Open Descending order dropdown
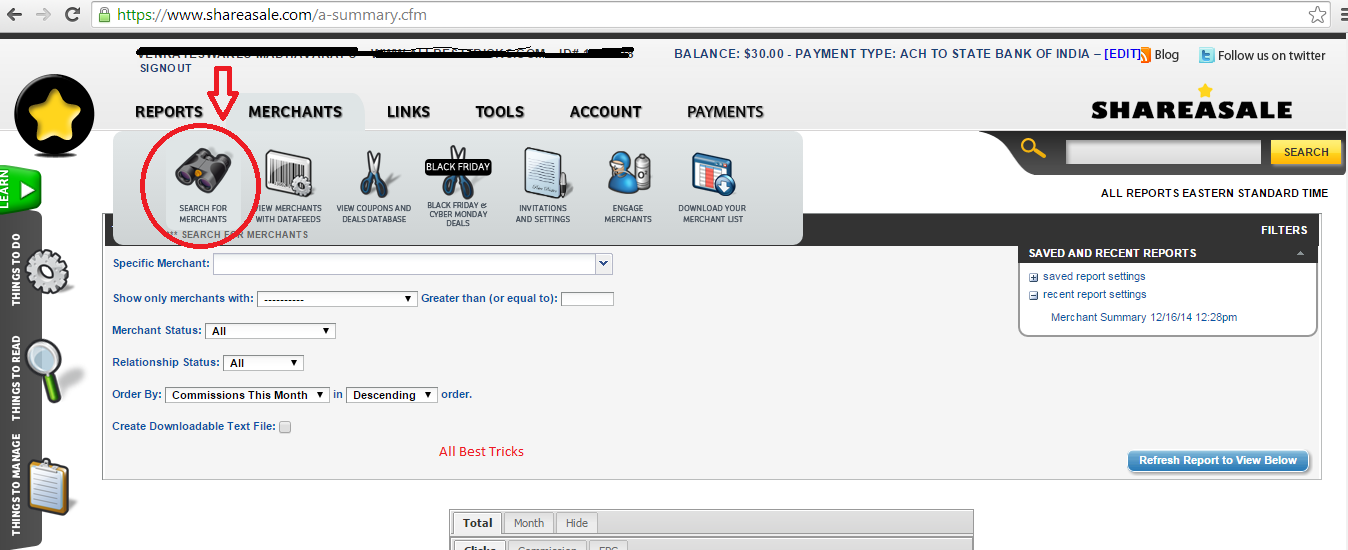The width and height of the screenshot is (1348, 550). [392, 395]
